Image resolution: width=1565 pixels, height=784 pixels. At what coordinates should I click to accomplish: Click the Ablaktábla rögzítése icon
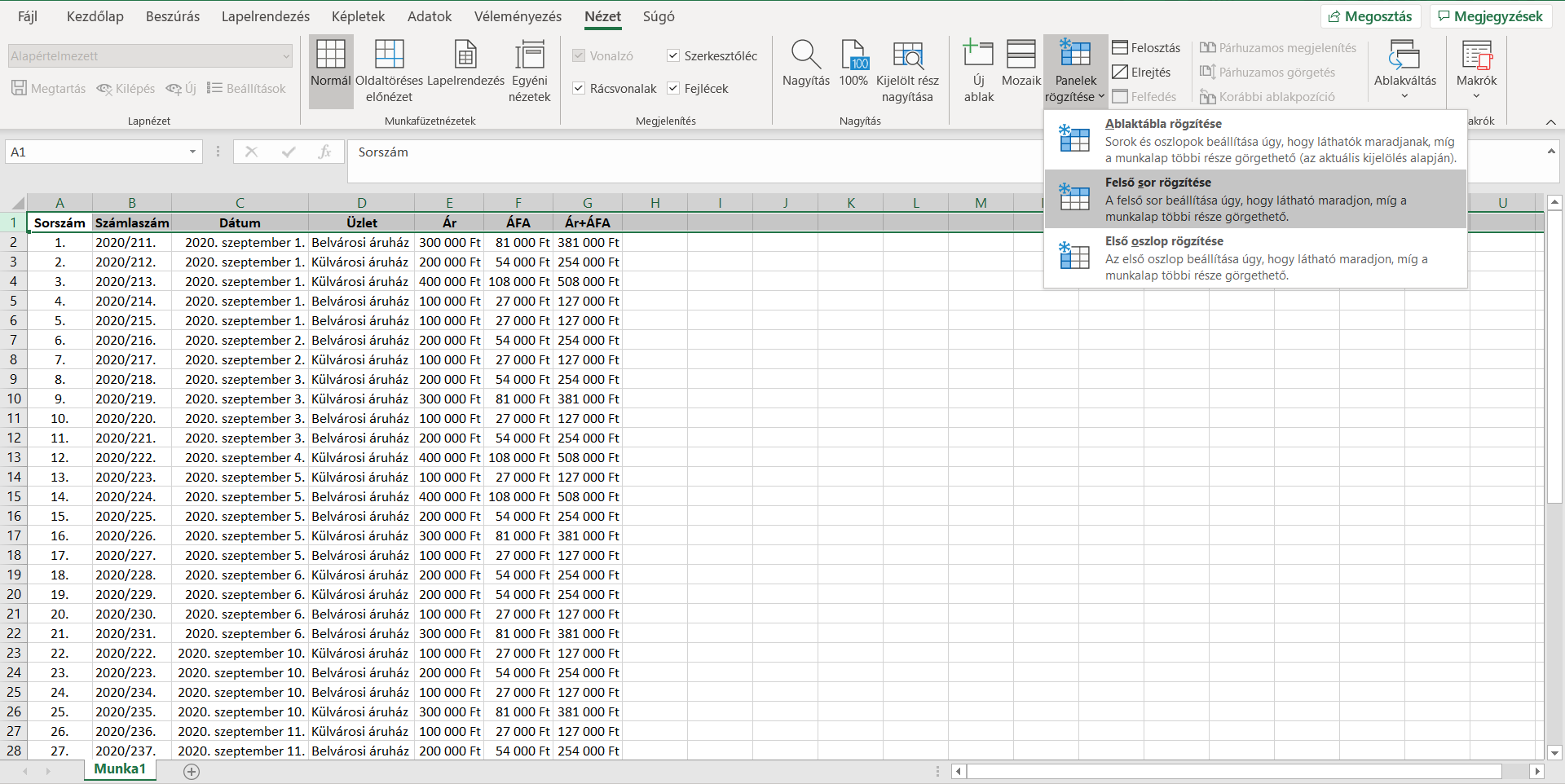point(1074,137)
